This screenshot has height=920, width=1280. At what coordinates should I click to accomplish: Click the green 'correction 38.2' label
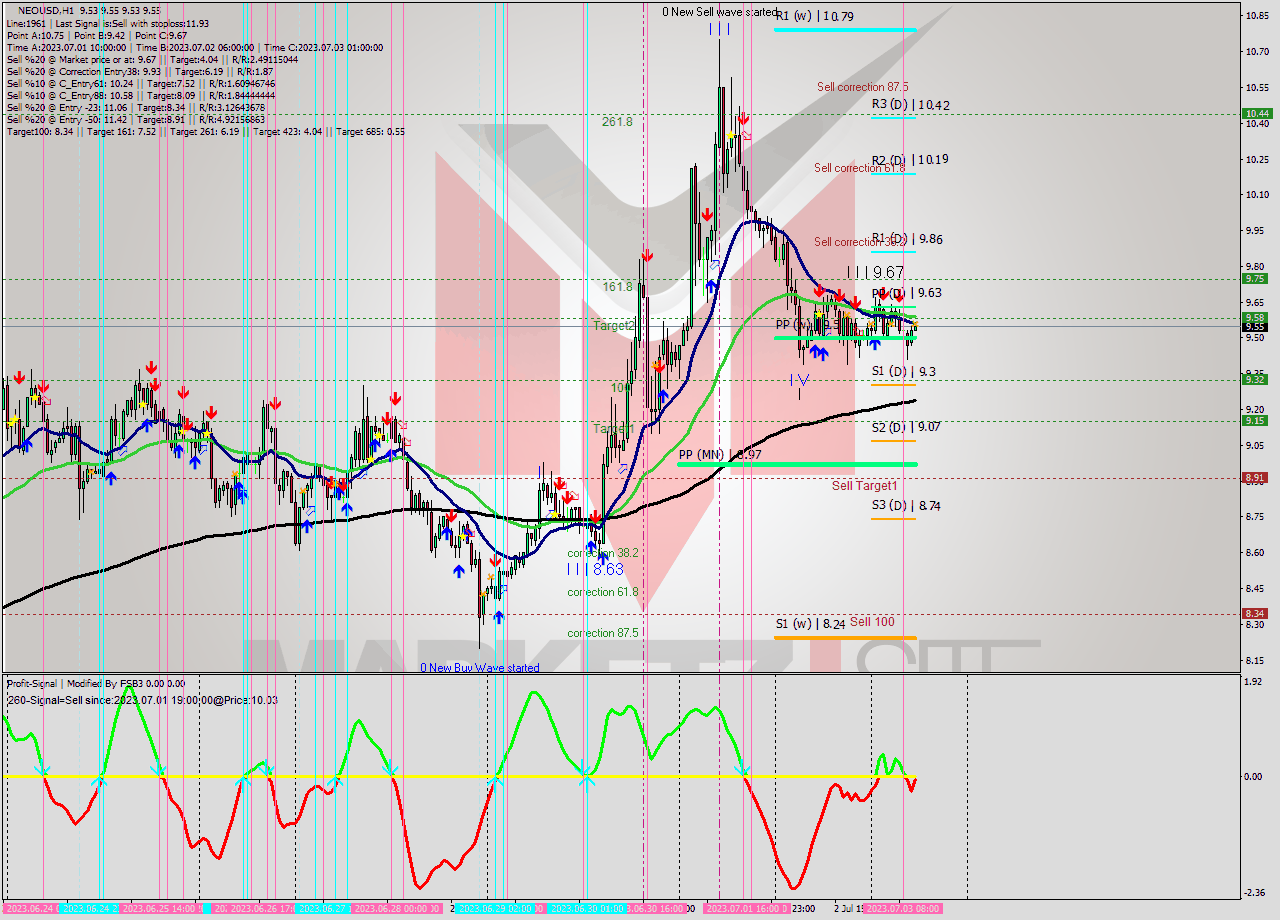click(603, 552)
